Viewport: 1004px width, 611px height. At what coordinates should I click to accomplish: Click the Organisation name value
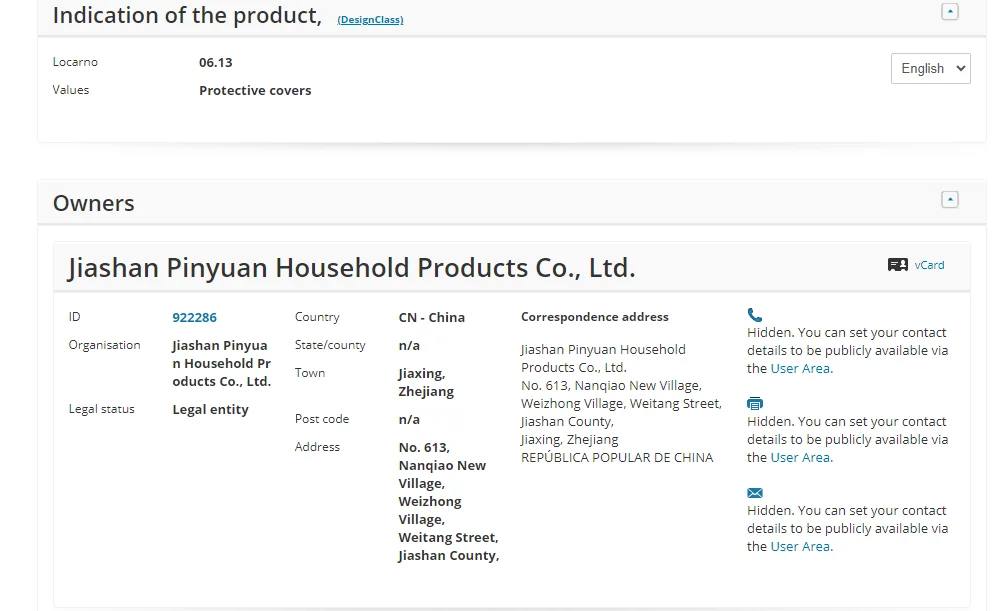(x=222, y=364)
